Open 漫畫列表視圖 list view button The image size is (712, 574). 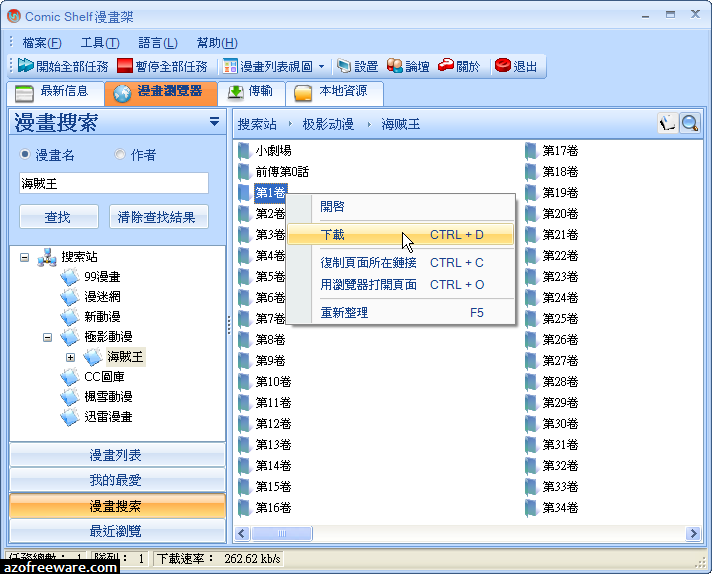click(268, 66)
